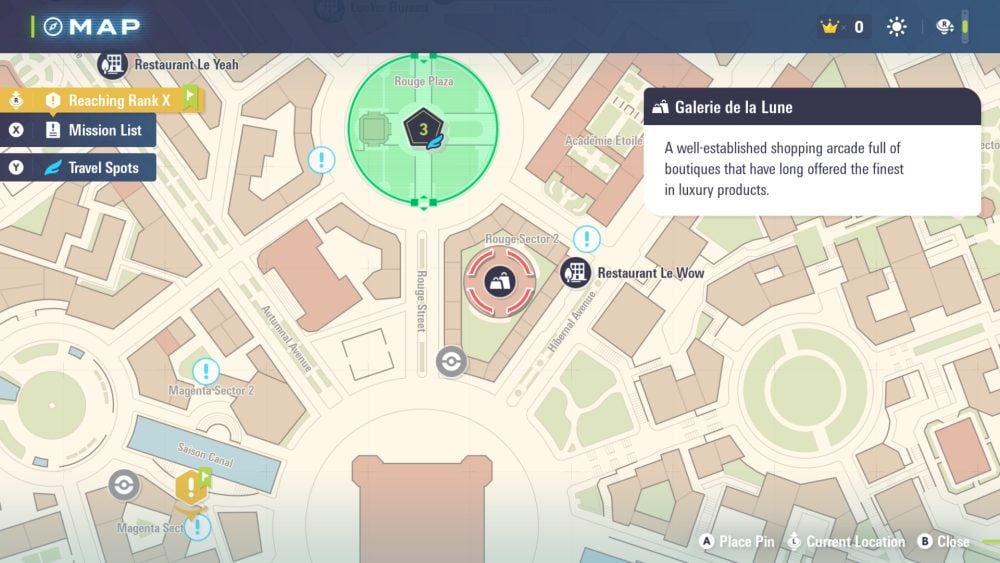Click the Pokémon Center icon below Saison Canal
The width and height of the screenshot is (1000, 563).
(124, 485)
